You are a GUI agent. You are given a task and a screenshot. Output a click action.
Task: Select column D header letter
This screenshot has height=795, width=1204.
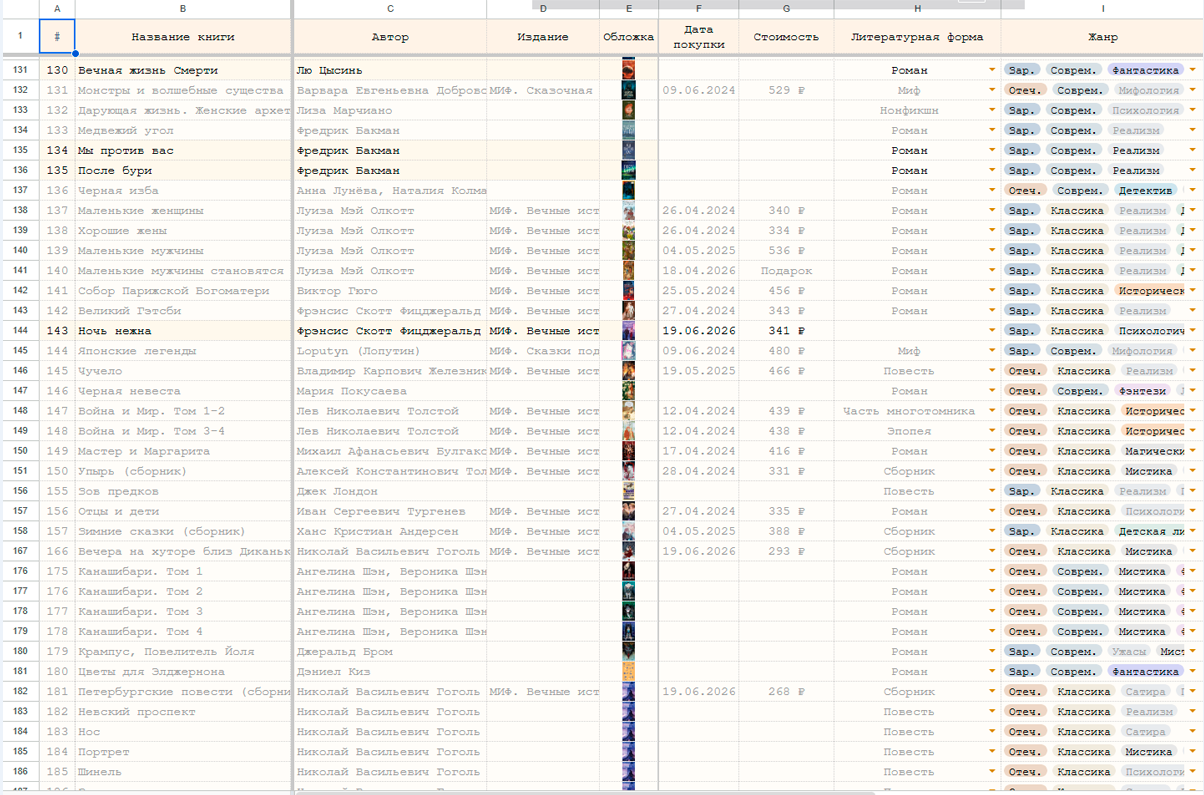click(543, 8)
